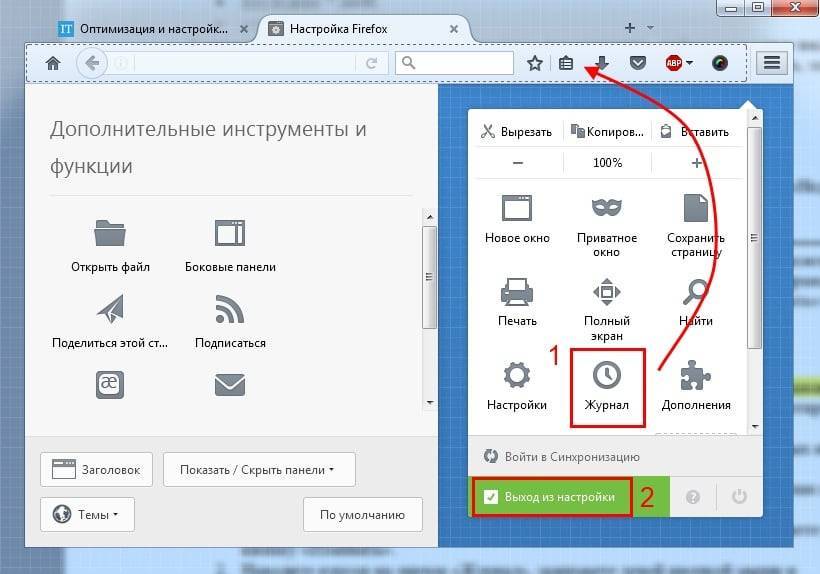Select the Боковые панели tool

230,246
